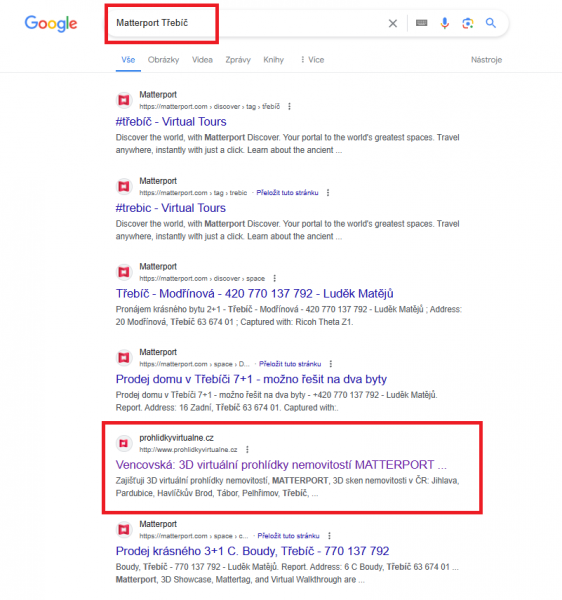Click the matterport.com › tag › trebic URL
Viewport: 562px width, 600px height.
pos(193,192)
